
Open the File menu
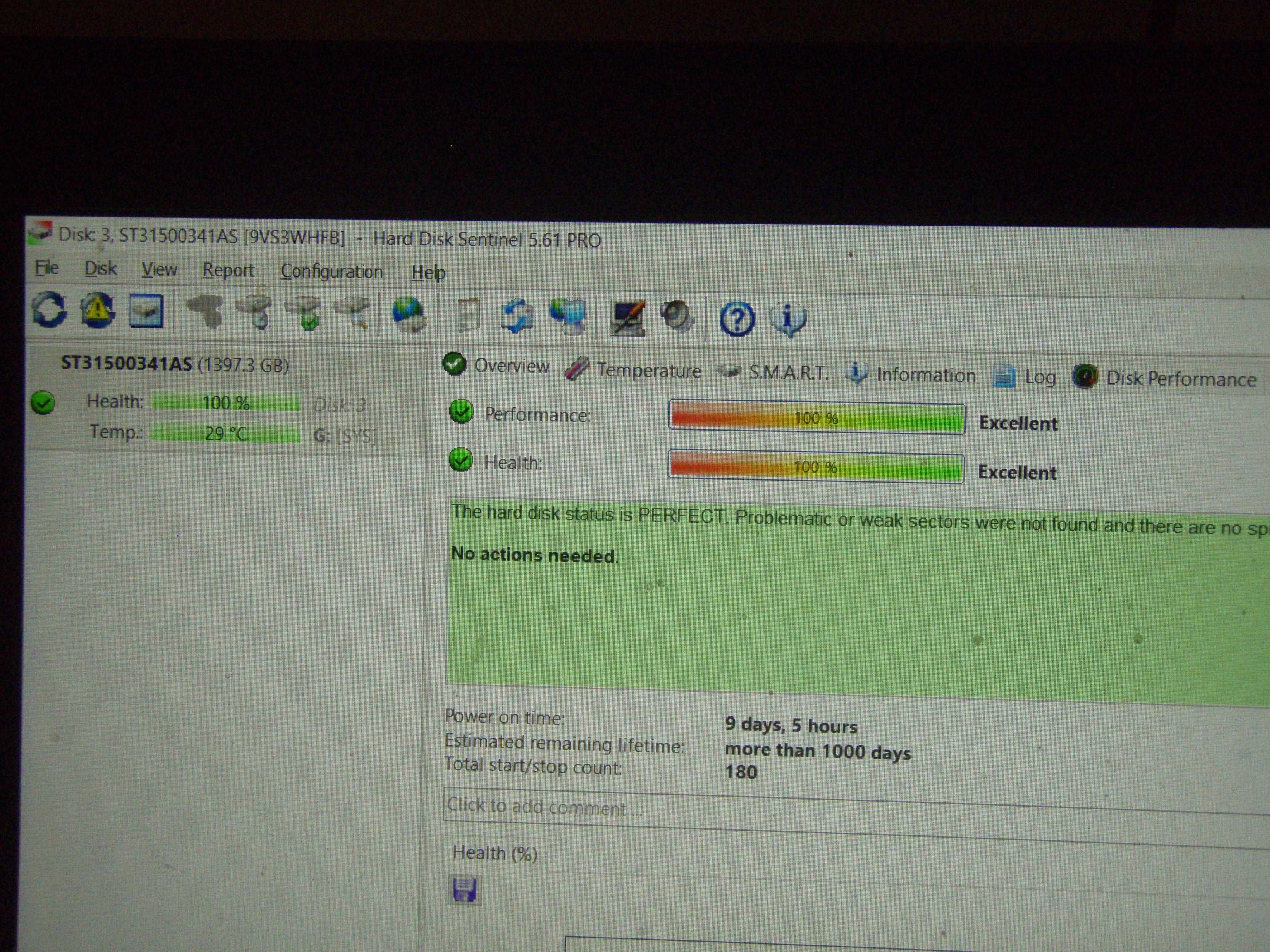tap(47, 267)
